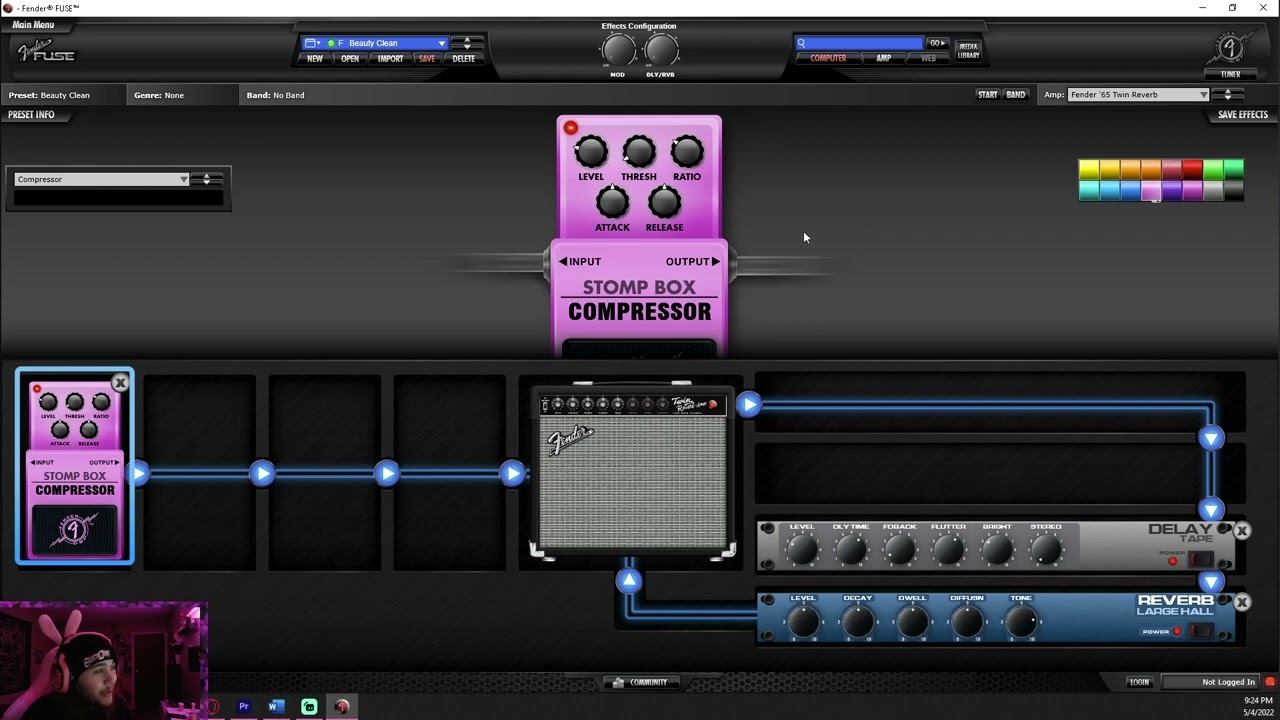The height and width of the screenshot is (720, 1280).
Task: Click the DLY/RVB effects configuration knob
Action: click(x=661, y=50)
